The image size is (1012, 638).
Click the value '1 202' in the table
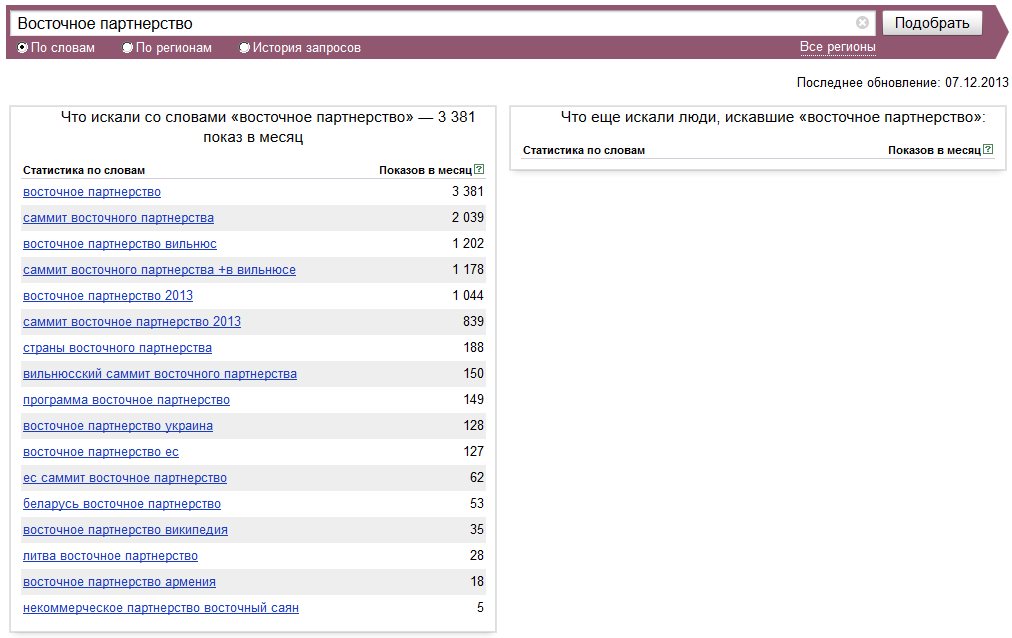468,243
